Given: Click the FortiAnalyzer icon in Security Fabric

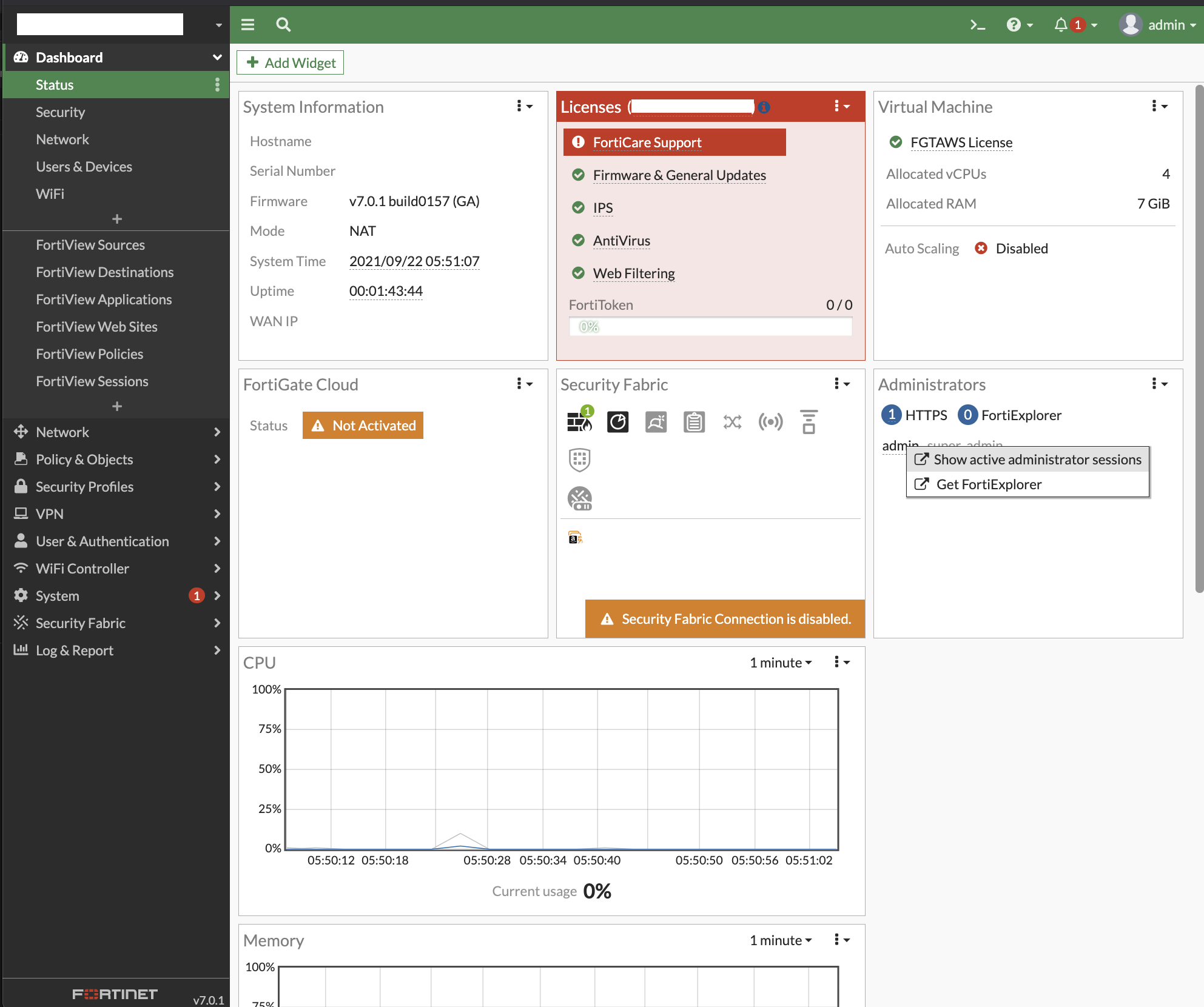Looking at the screenshot, I should click(617, 422).
